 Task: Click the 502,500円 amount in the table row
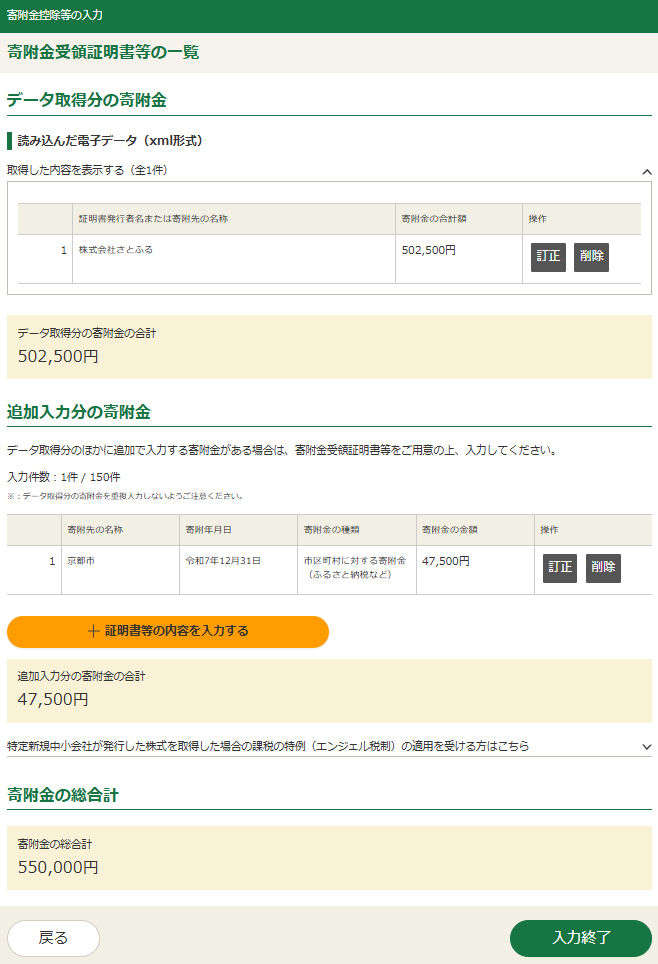point(428,251)
